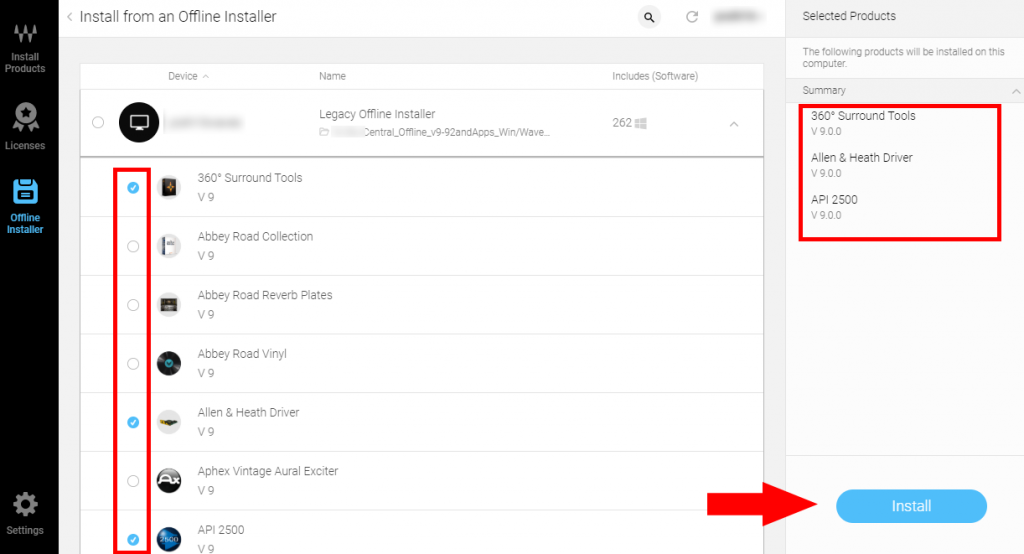Click the Abbey Road Vinyl product icon

[169, 363]
